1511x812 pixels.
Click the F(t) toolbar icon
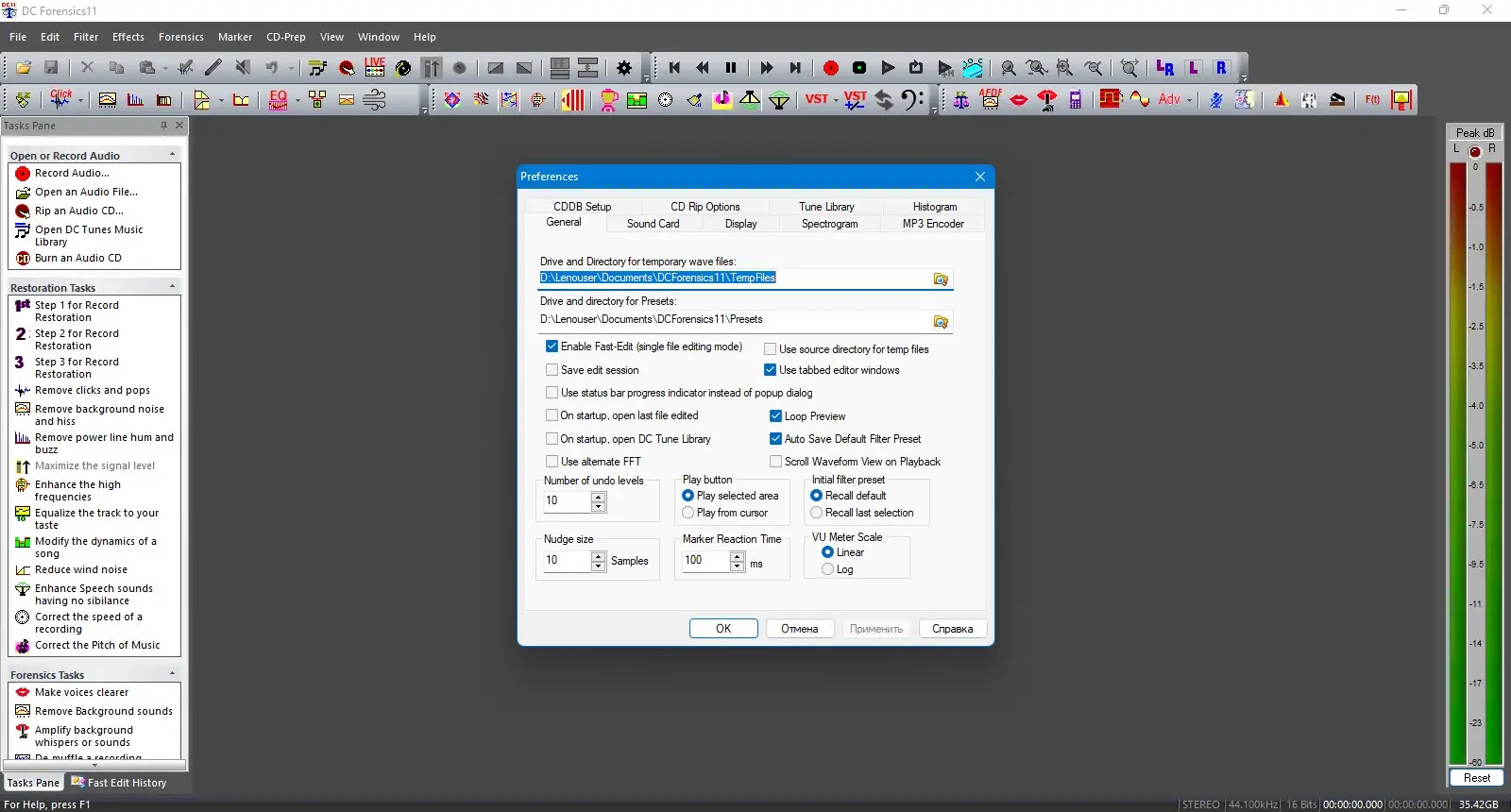point(1372,99)
